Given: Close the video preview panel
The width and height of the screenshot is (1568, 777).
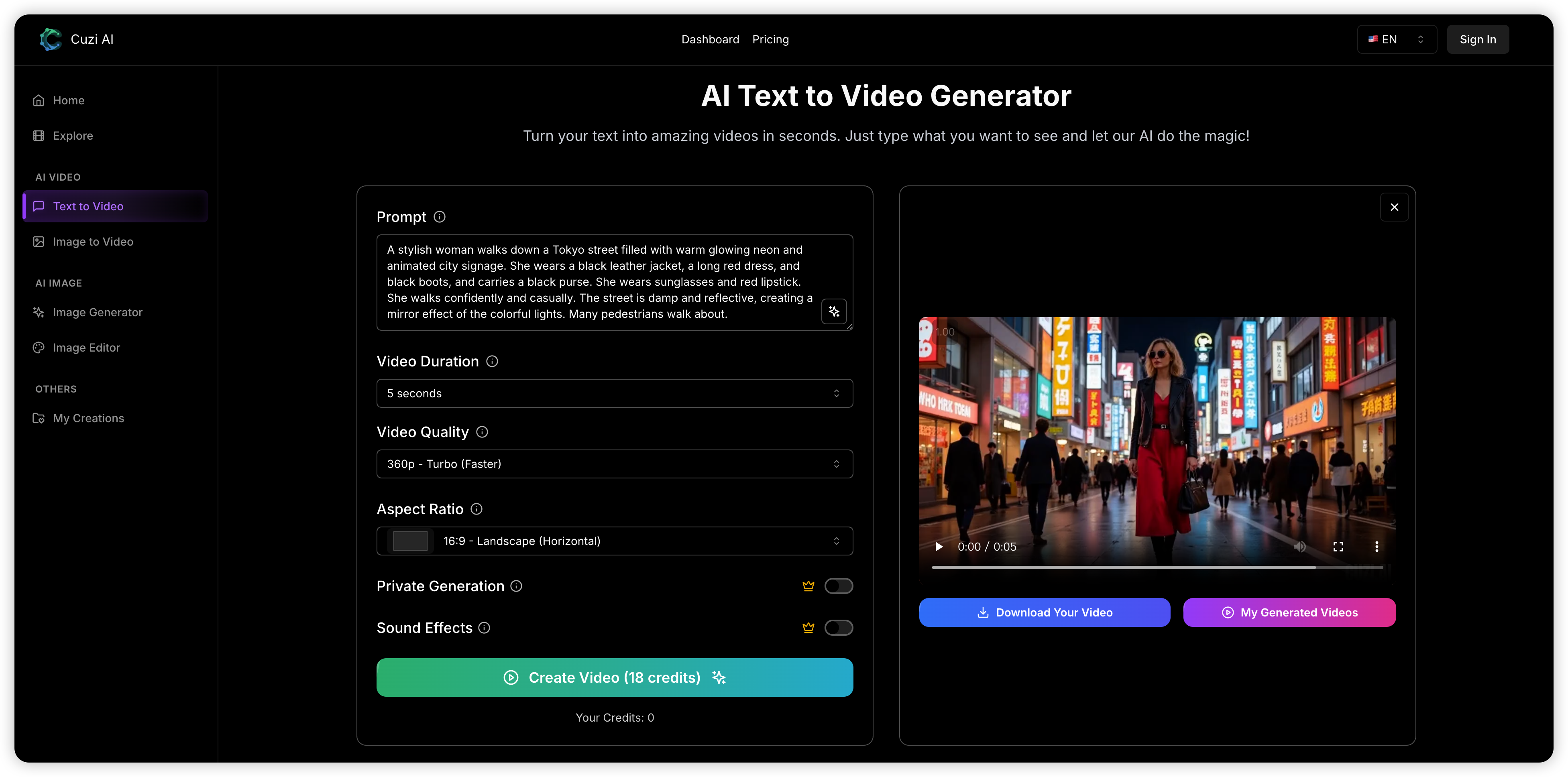Looking at the screenshot, I should tap(1395, 207).
